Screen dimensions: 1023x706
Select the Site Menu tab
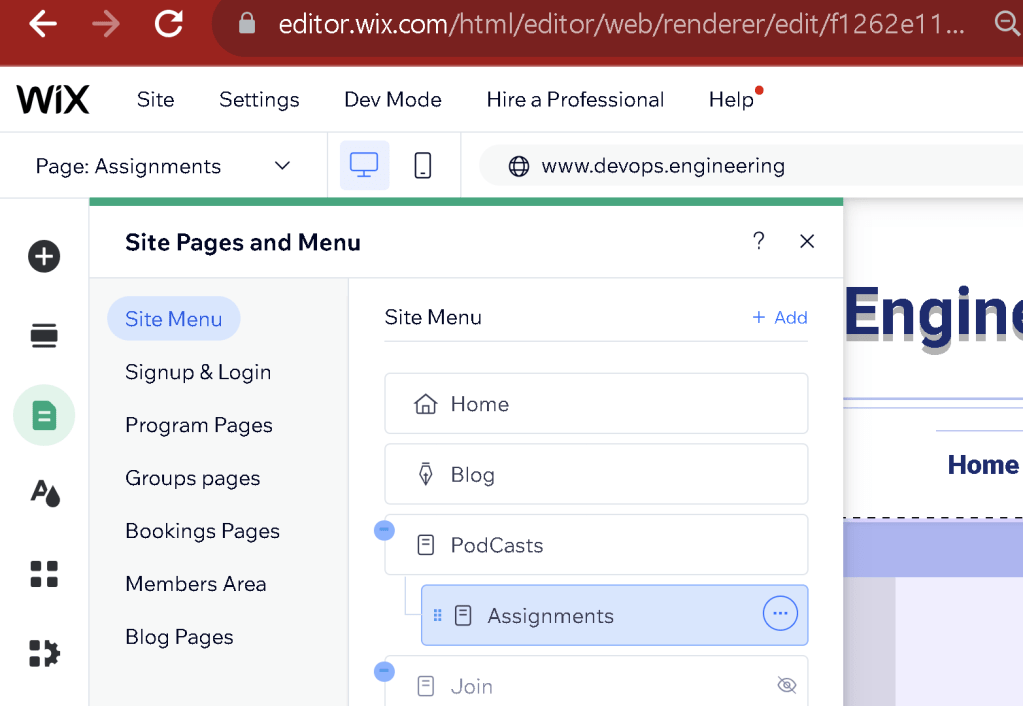[174, 318]
